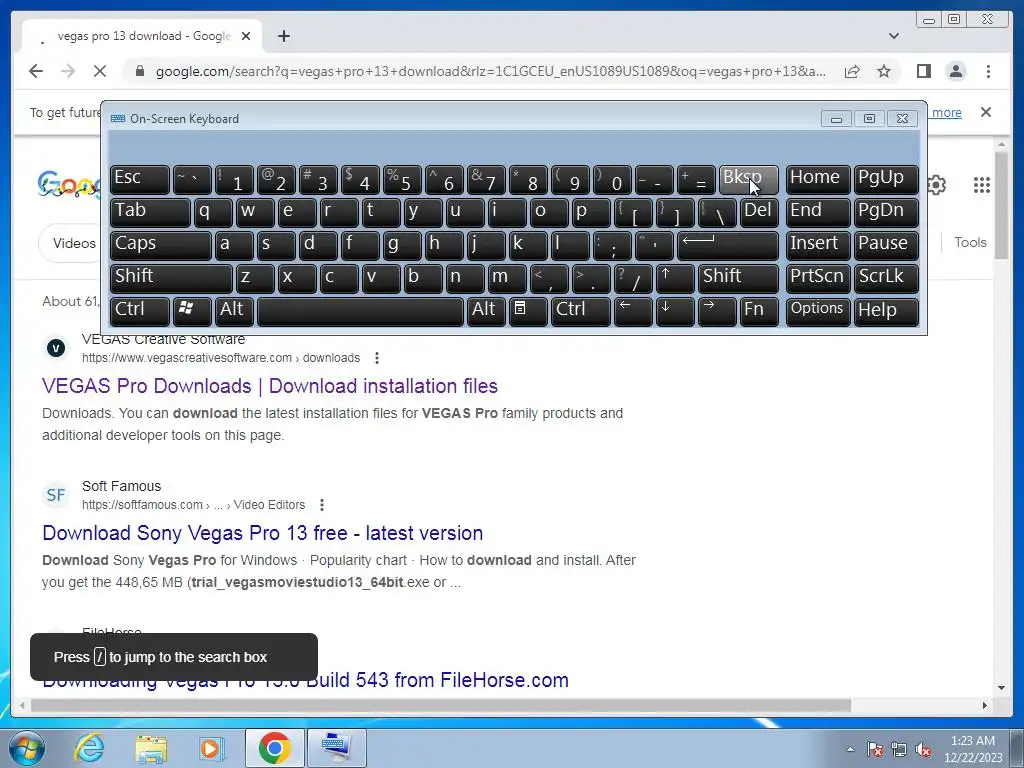This screenshot has height=768, width=1024.
Task: Toggle the right Shift key
Action: [x=738, y=278]
